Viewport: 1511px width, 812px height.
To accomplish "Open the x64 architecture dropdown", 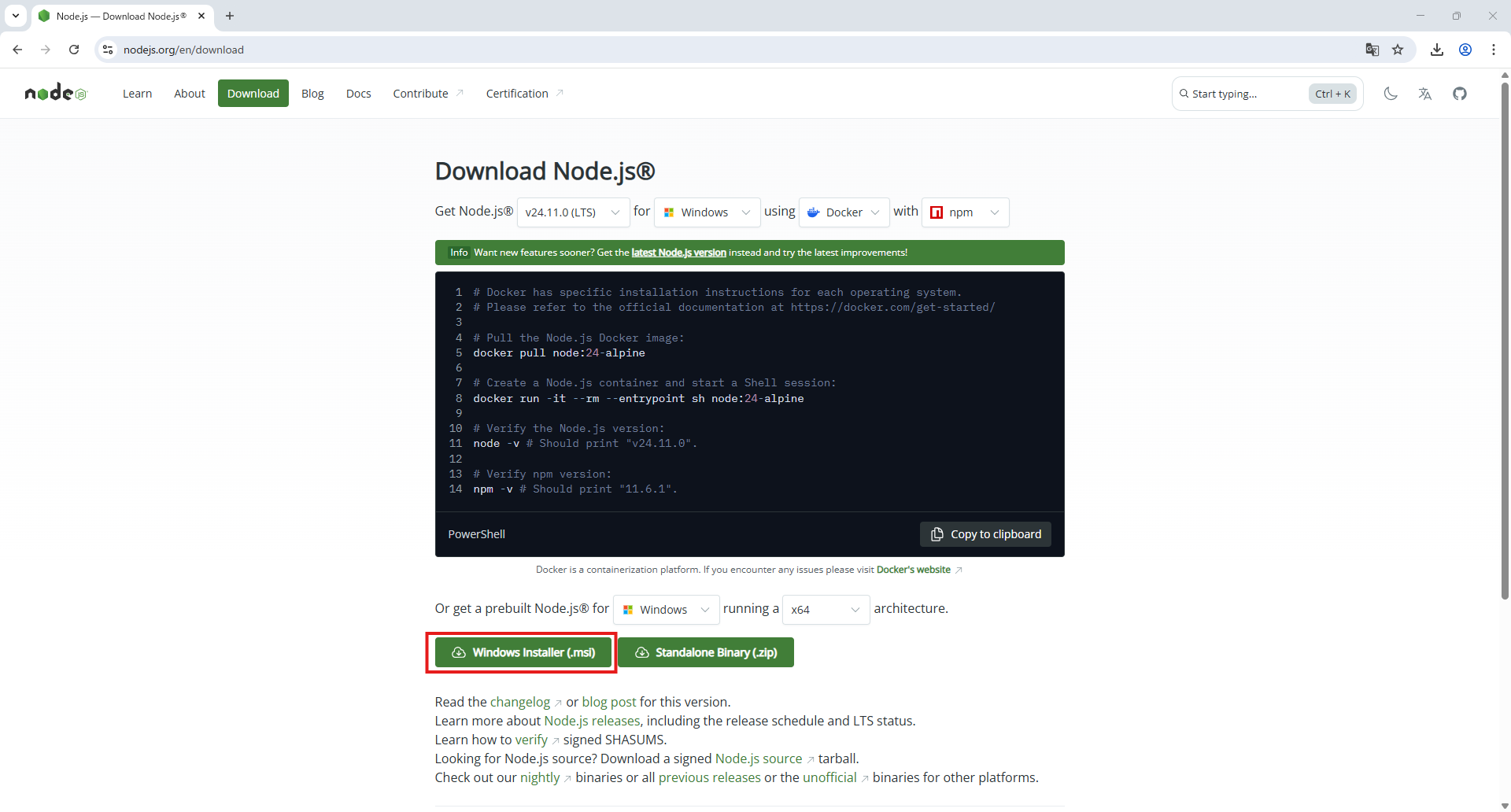I will click(826, 609).
